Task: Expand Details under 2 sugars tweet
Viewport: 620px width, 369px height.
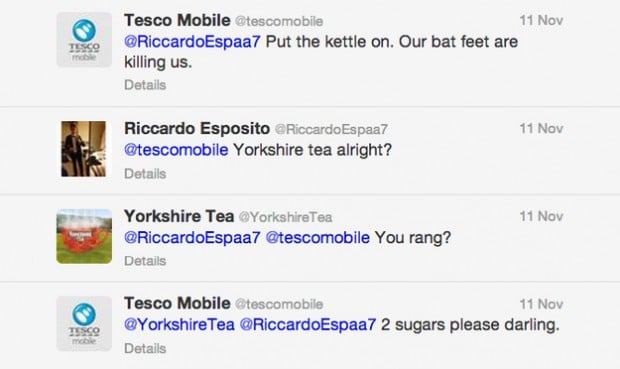Action: (145, 348)
